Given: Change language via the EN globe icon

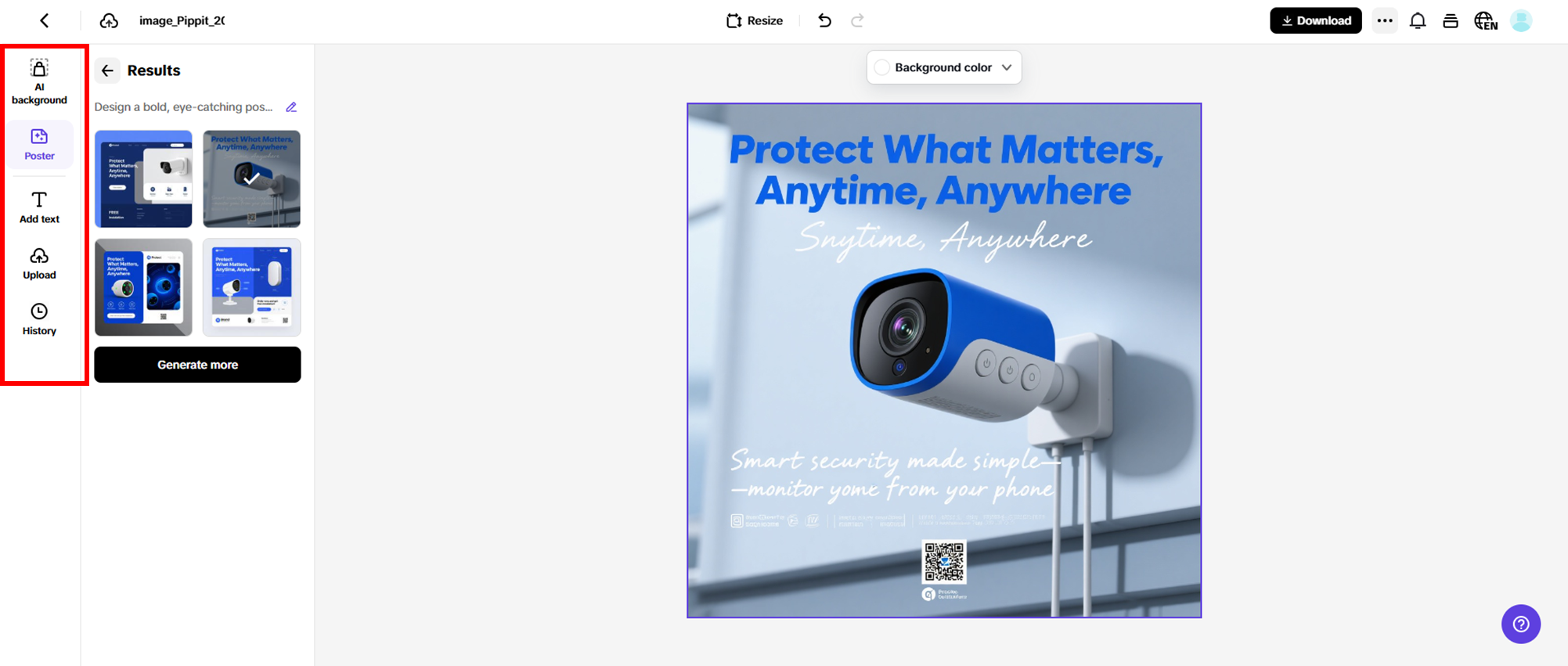Looking at the screenshot, I should point(1485,20).
